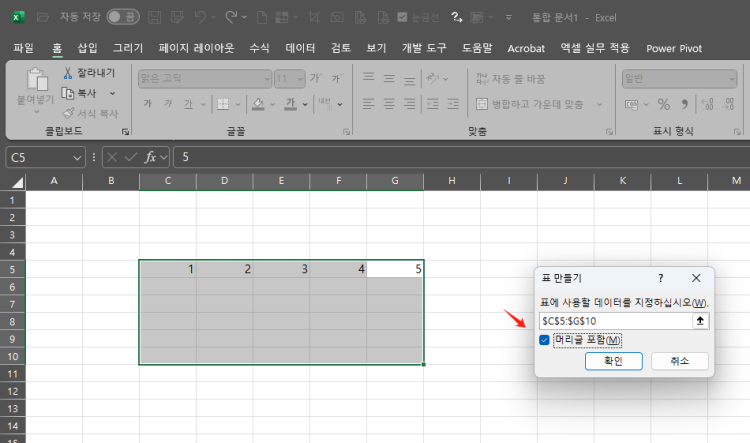Viewport: 750px width, 443px height.
Task: Click the Undo arrow icon
Action: coord(200,18)
